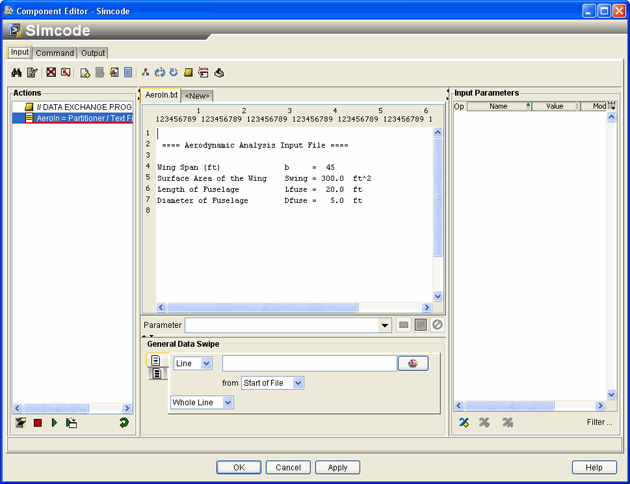The height and width of the screenshot is (484, 630).
Task: Click the swipe action button beside line field
Action: [x=412, y=364]
